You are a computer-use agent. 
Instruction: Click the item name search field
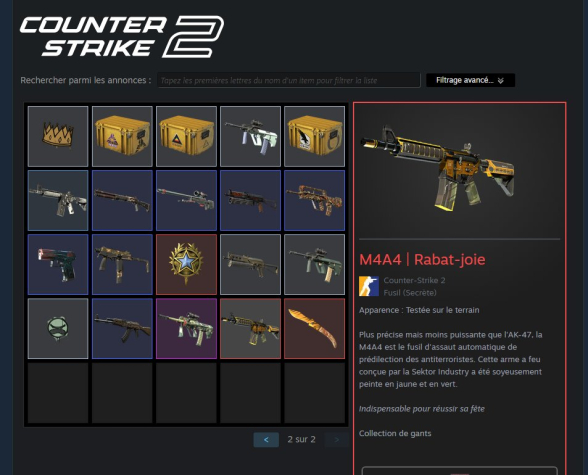coord(289,80)
